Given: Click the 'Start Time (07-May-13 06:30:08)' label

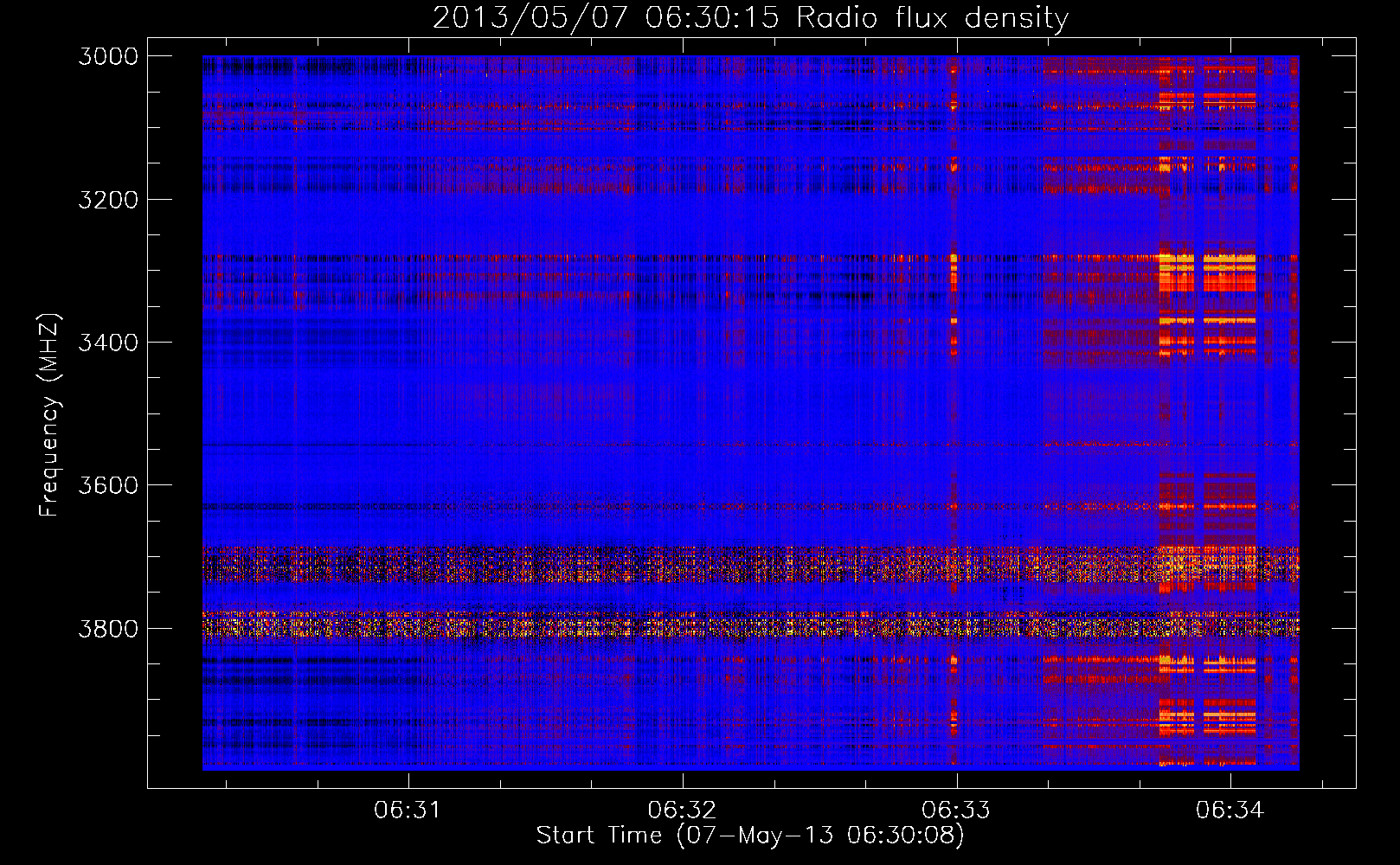Looking at the screenshot, I should [750, 836].
